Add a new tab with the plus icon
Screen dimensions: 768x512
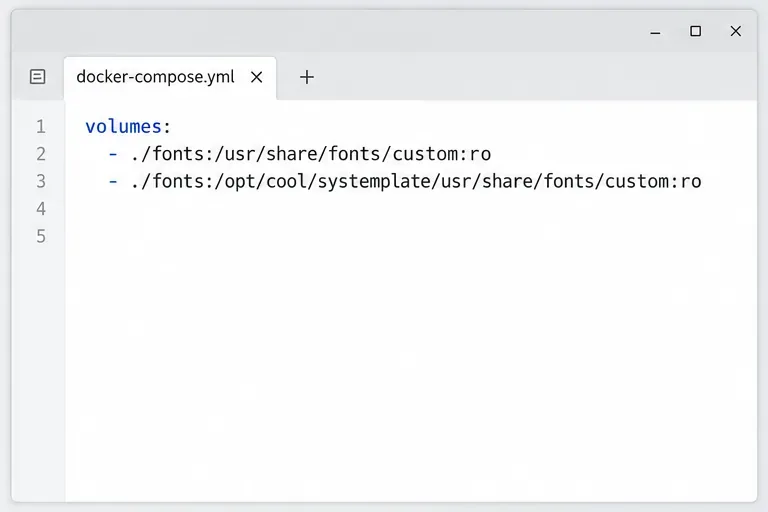pyautogui.click(x=307, y=77)
